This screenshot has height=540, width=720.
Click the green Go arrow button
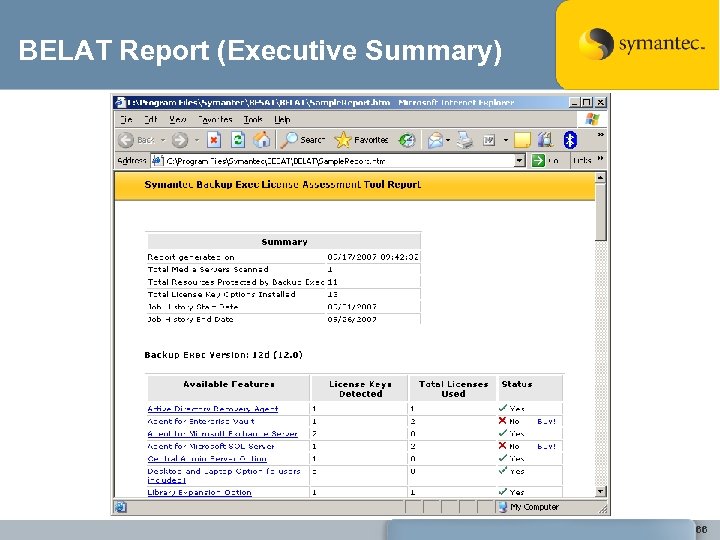pos(538,161)
